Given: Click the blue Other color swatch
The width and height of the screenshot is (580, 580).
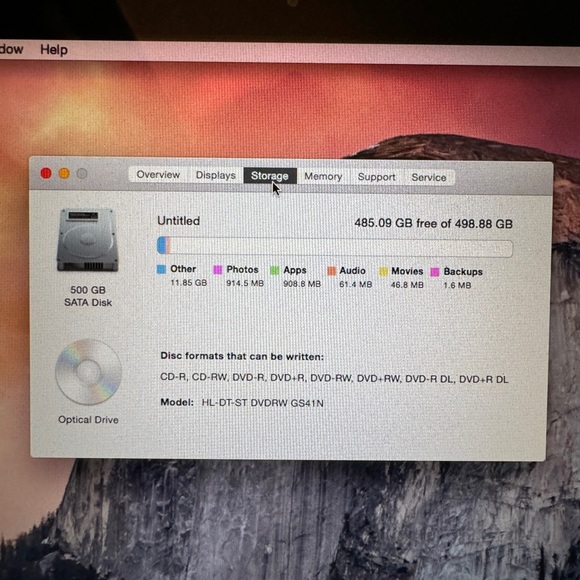Looking at the screenshot, I should pyautogui.click(x=161, y=269).
